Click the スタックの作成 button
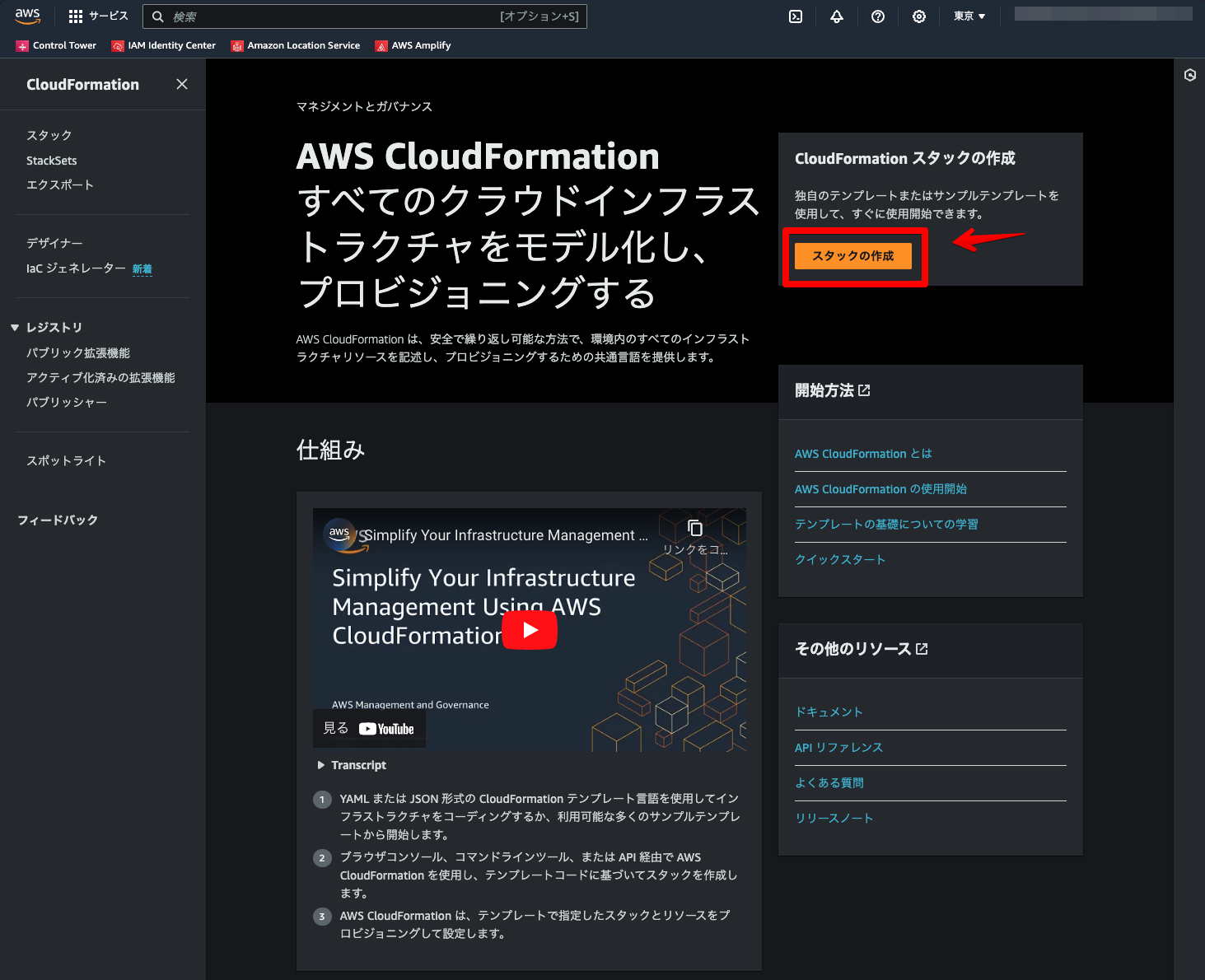This screenshot has height=980, width=1205. pos(853,256)
